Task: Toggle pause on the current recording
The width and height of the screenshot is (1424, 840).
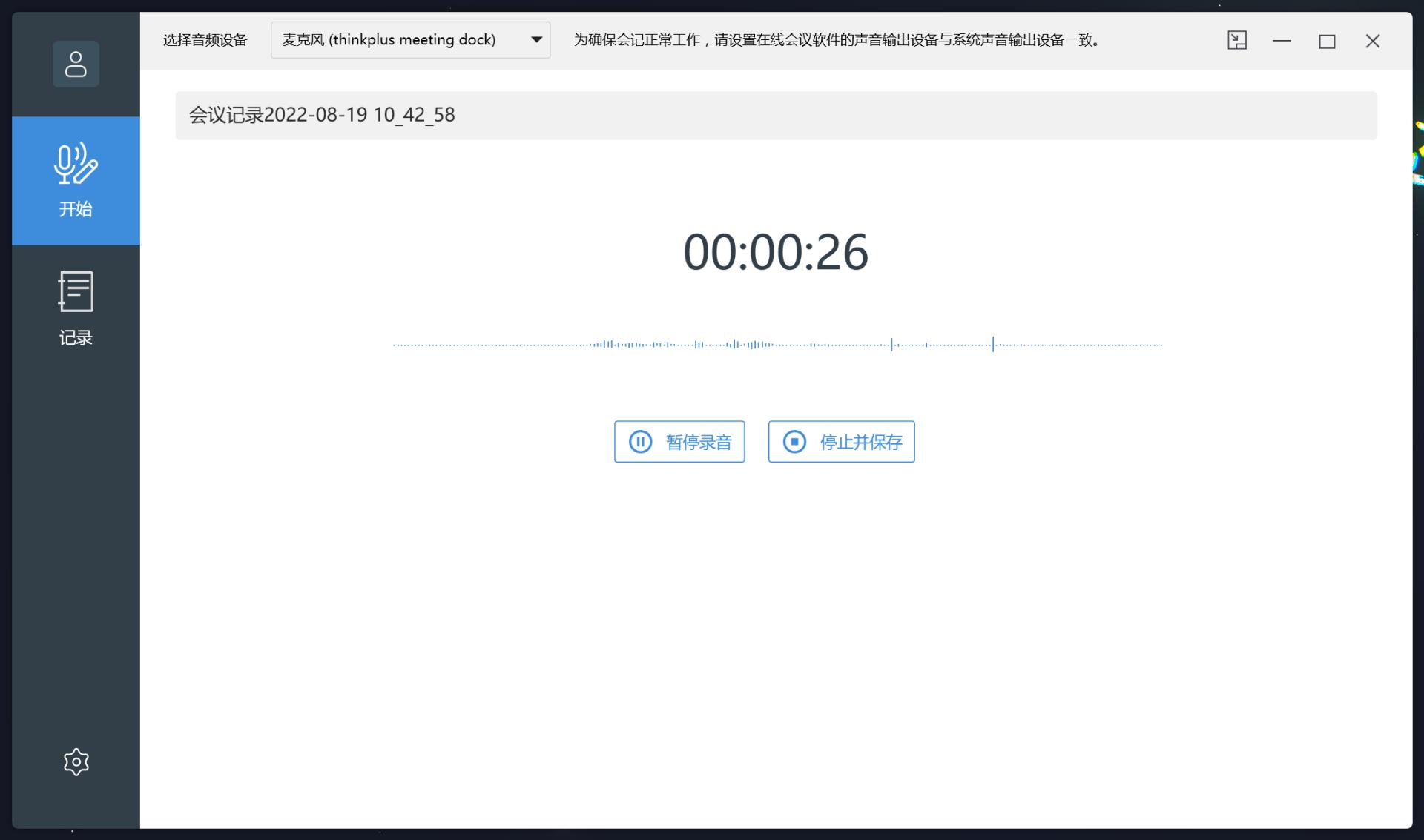Action: (679, 441)
